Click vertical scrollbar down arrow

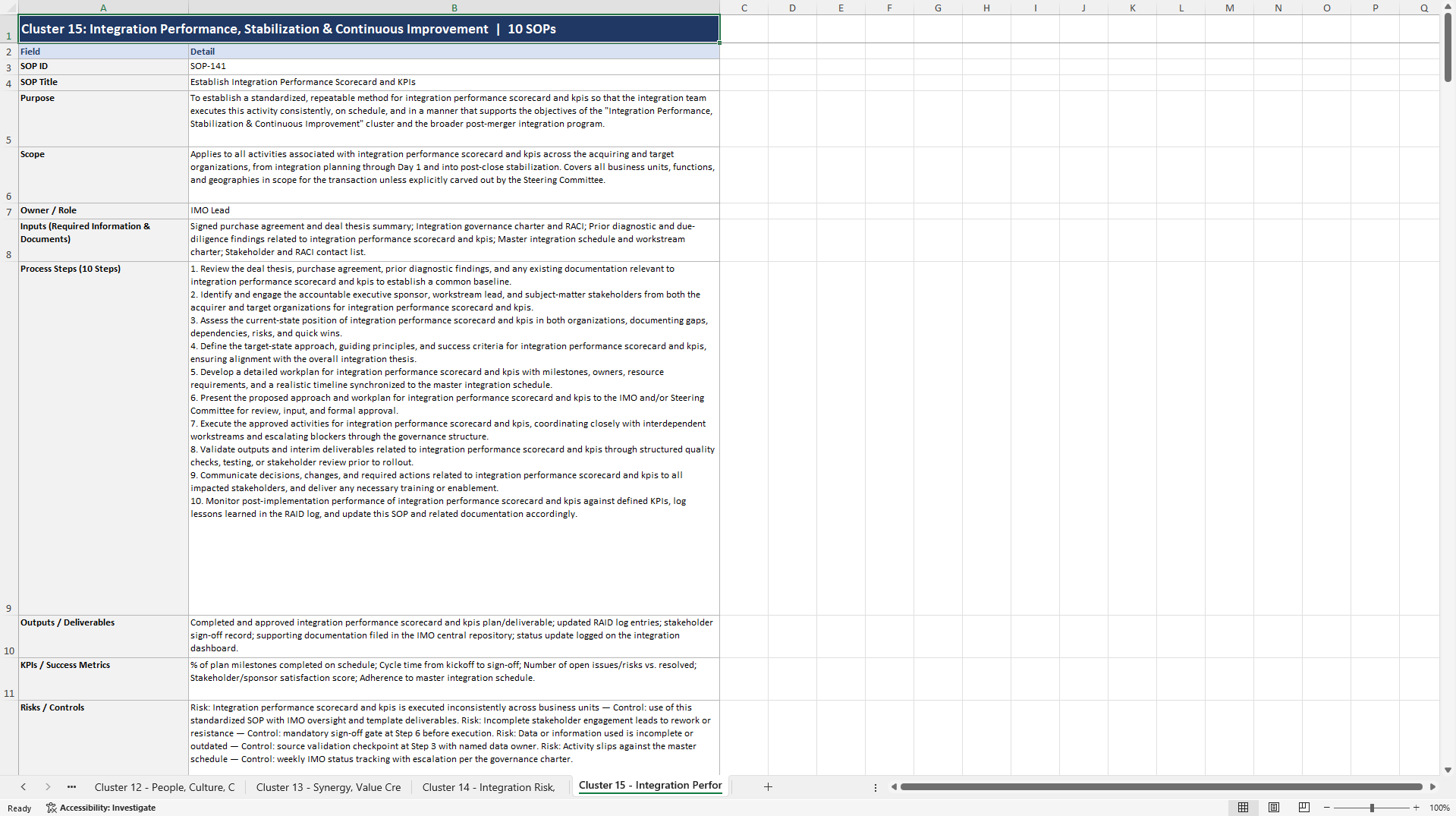pyautogui.click(x=1448, y=770)
